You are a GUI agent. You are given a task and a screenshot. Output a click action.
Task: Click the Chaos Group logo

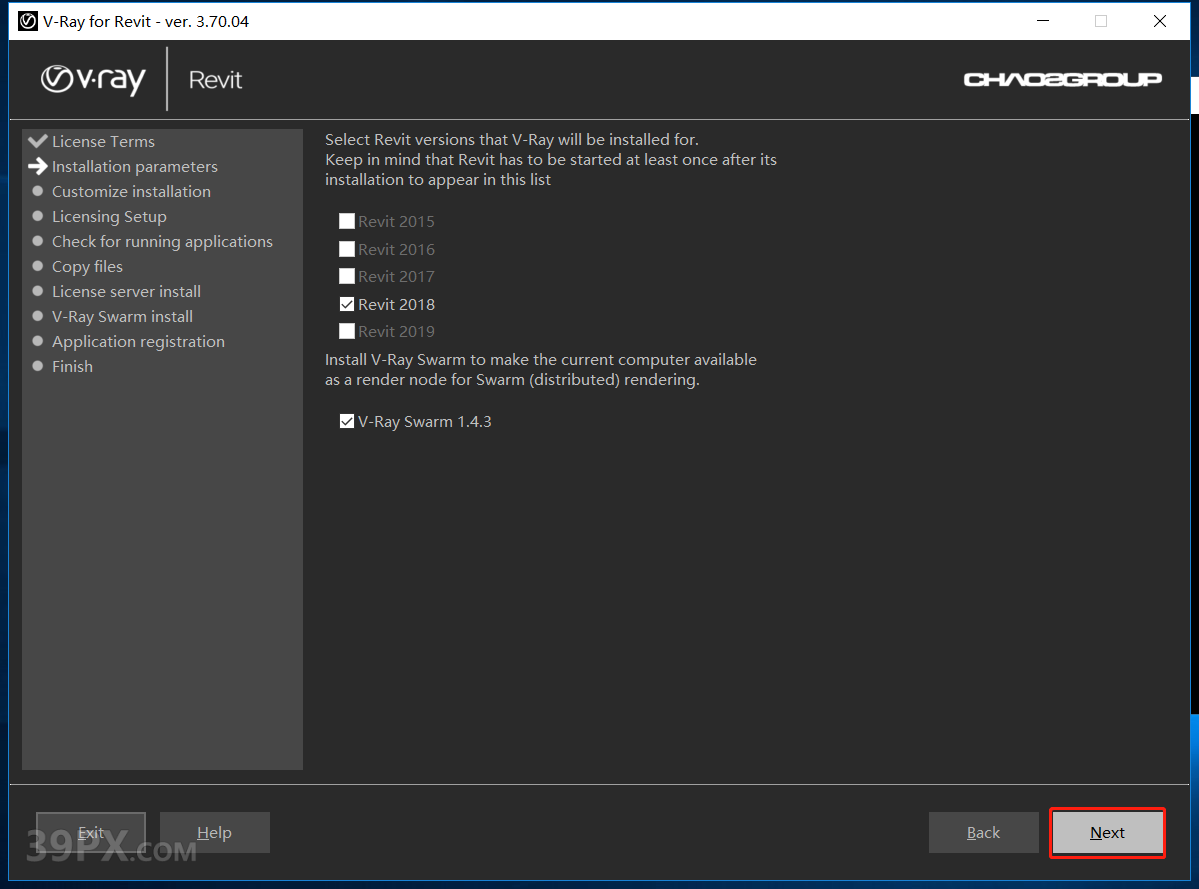(x=1062, y=79)
